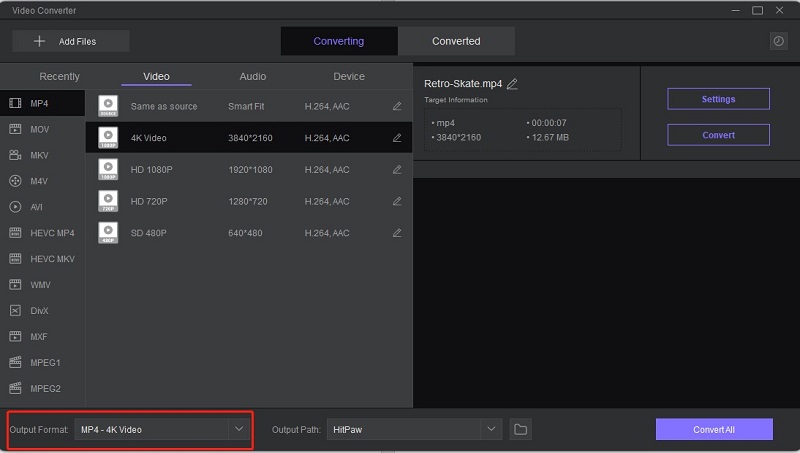Screen dimensions: 800x453
Task: Click the SD 480P preset thumbnail icon
Action: coord(108,233)
